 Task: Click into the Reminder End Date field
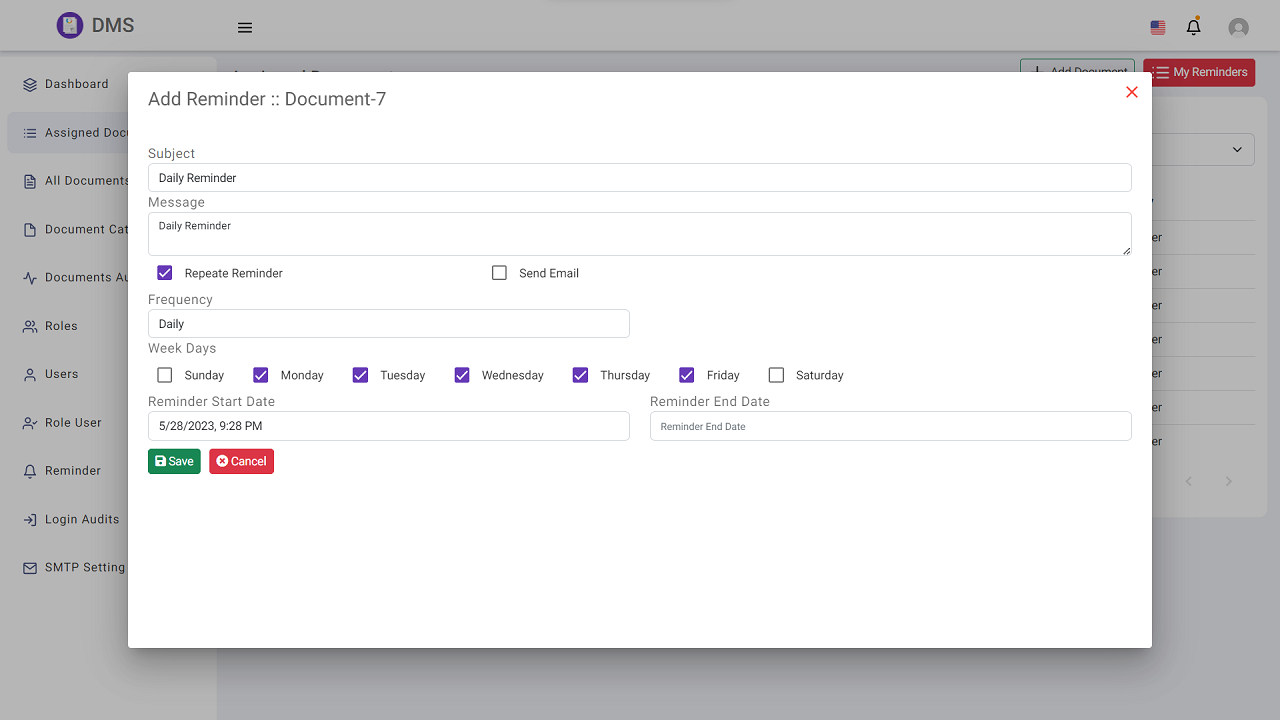coord(890,426)
